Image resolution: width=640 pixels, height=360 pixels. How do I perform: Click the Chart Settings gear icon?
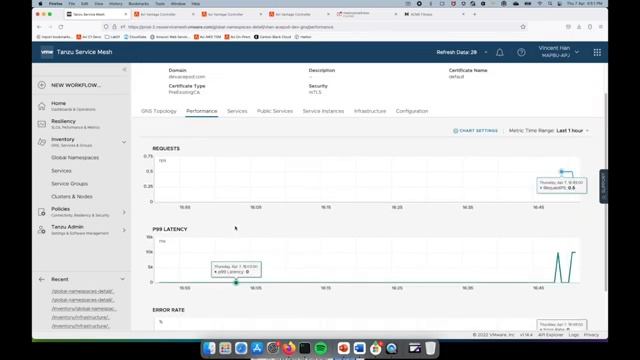click(456, 131)
